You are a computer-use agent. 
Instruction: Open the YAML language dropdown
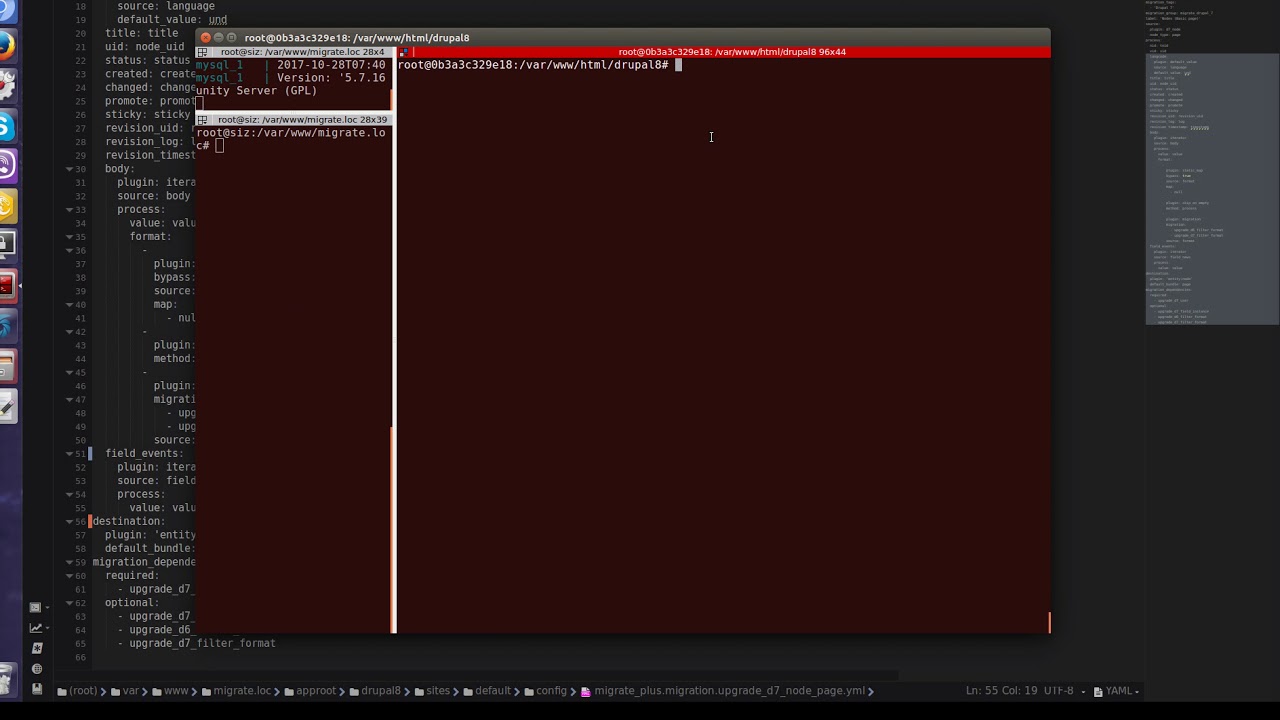[1117, 691]
